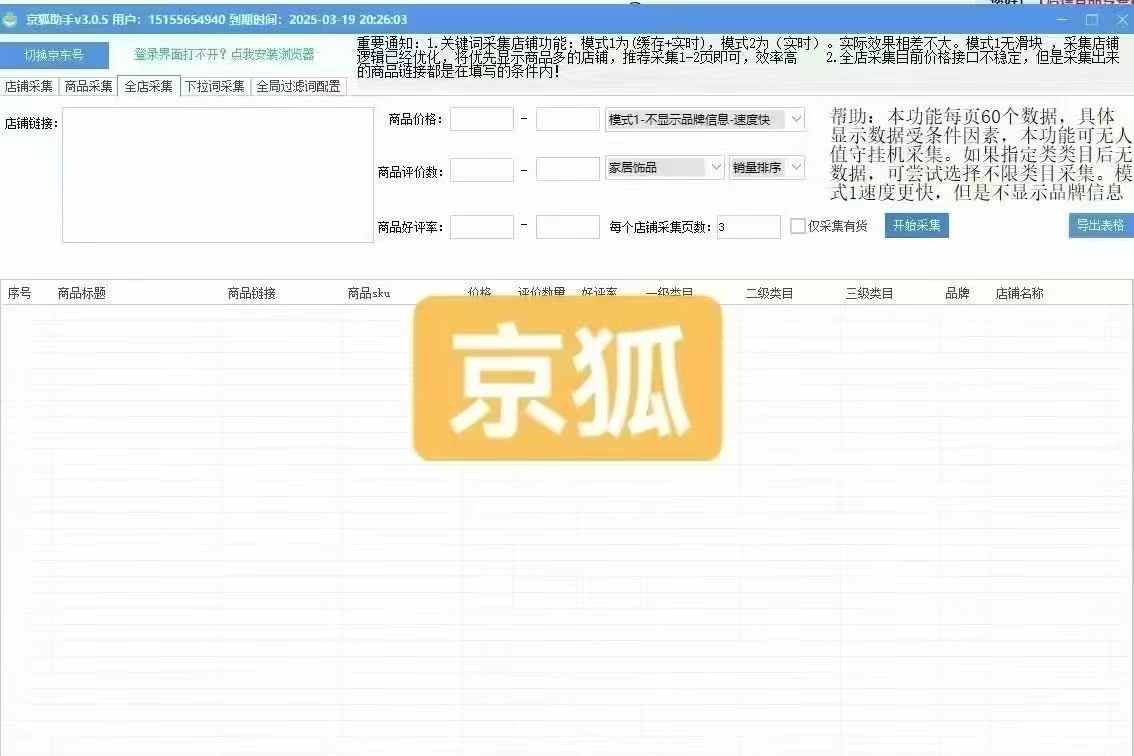The image size is (1134, 756).
Task: Switch to the 店铺采集 tab
Action: 29,87
